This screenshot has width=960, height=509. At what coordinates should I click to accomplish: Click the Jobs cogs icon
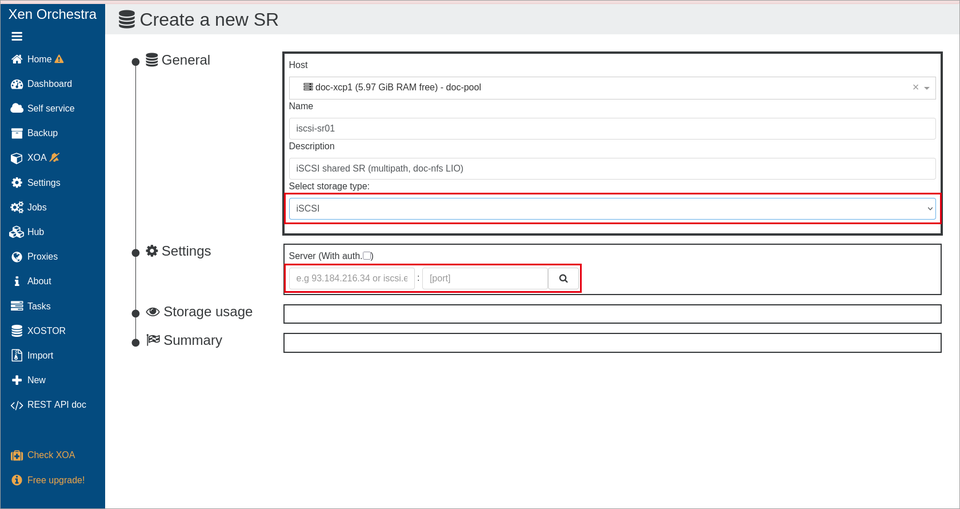tap(17, 208)
